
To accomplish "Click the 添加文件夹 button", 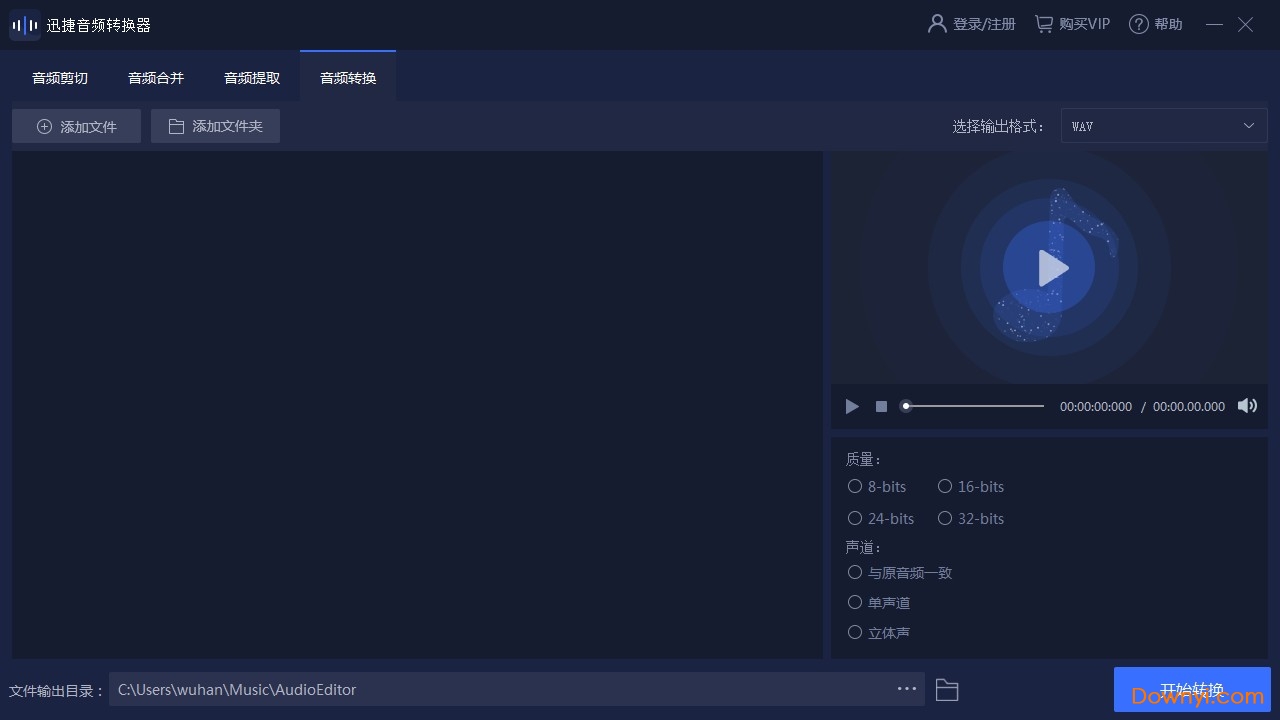I will pyautogui.click(x=215, y=126).
